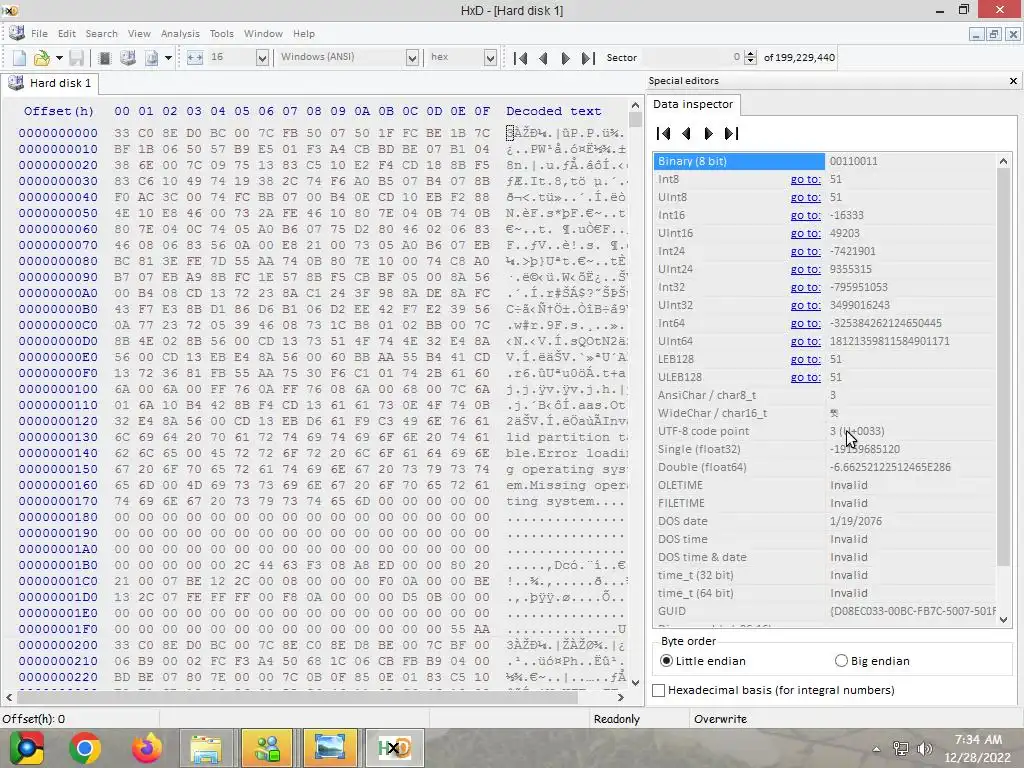This screenshot has width=1024, height=768.
Task: Click the New file toolbar icon
Action: tap(20, 58)
